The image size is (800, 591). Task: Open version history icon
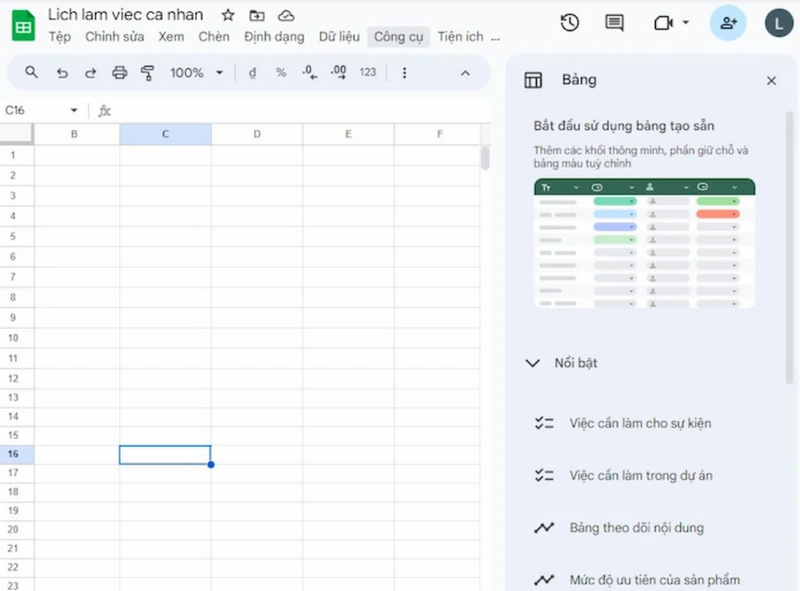pos(569,21)
